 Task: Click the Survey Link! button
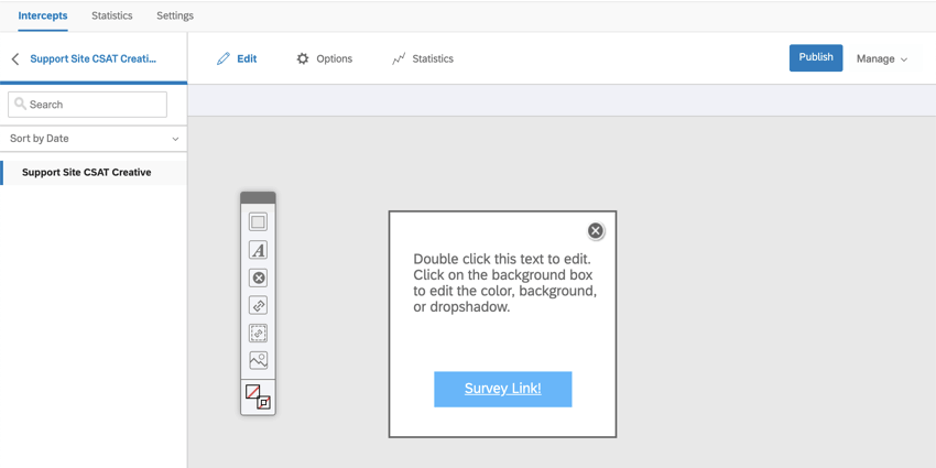tap(503, 389)
